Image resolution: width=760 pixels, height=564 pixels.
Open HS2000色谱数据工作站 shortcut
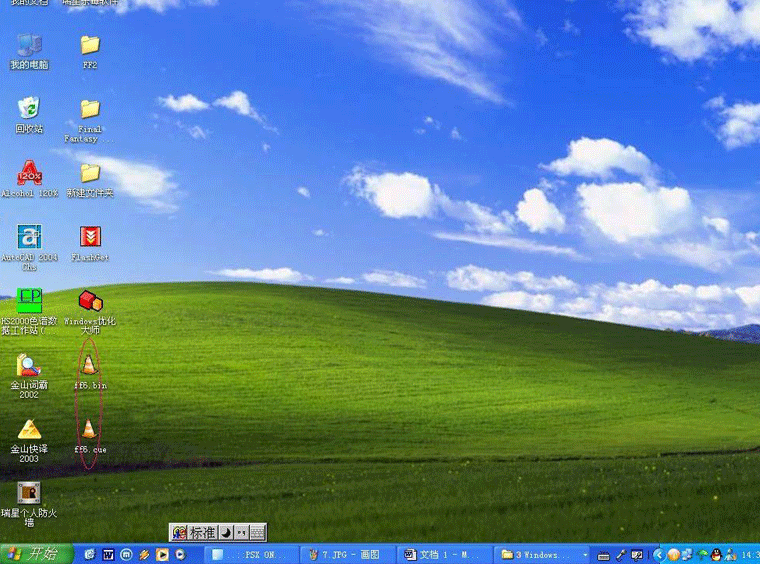point(29,311)
